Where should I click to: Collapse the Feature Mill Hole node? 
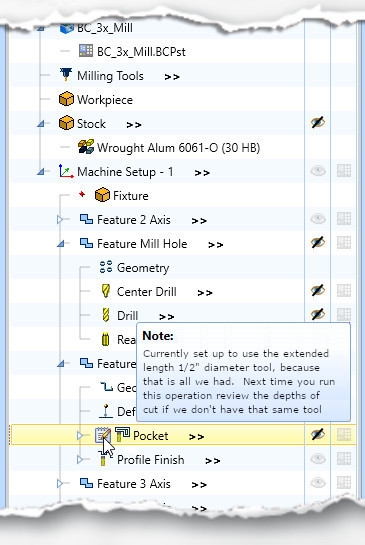[60, 244]
